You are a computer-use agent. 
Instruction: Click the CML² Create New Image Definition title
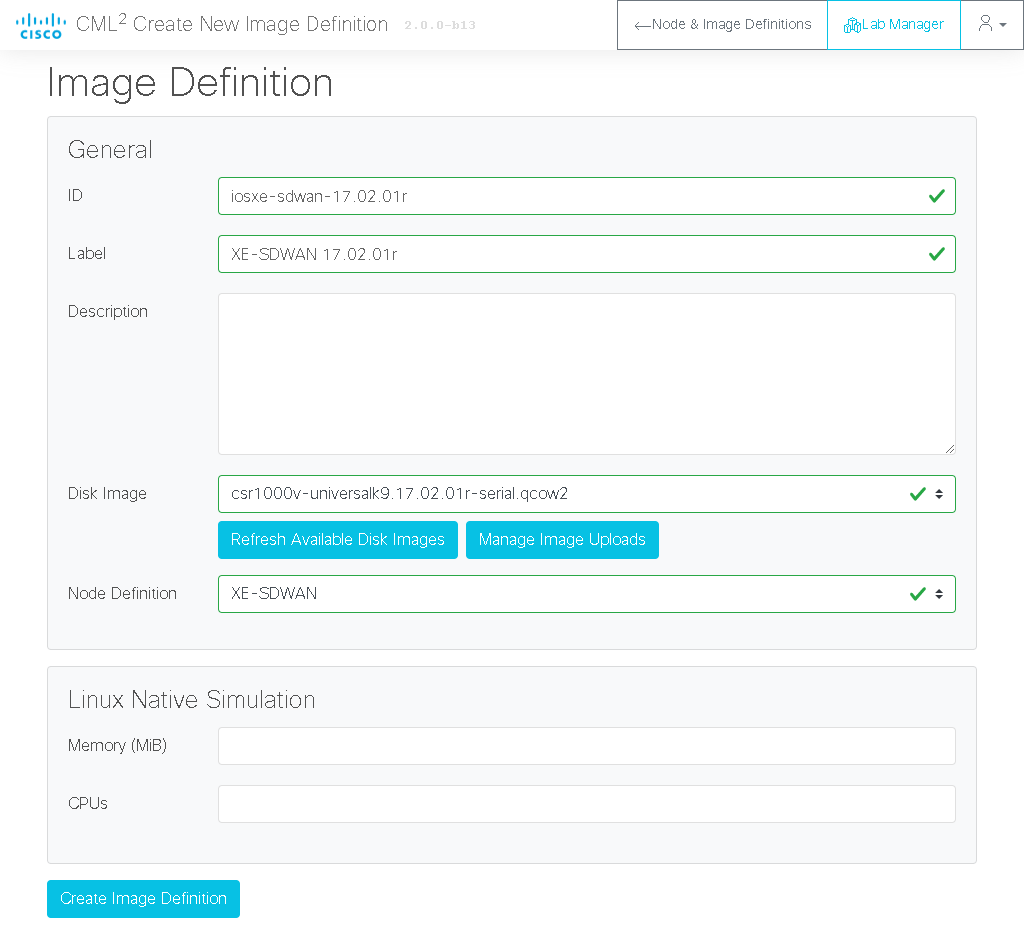232,24
